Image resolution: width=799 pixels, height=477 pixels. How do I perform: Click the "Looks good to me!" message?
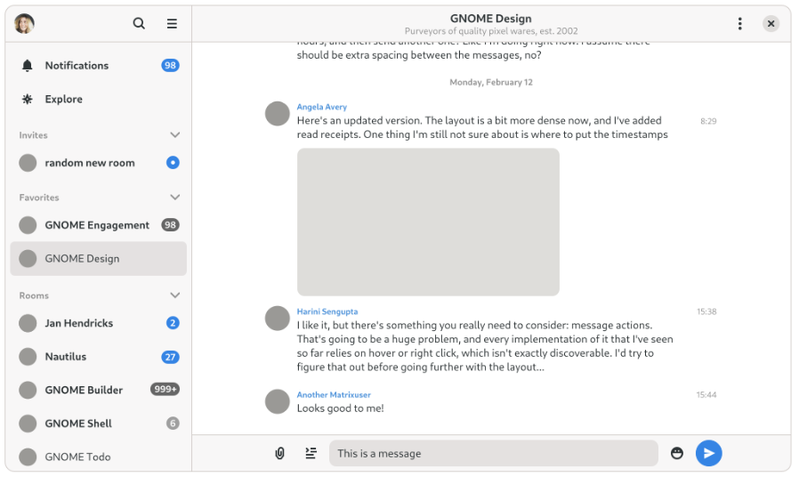pyautogui.click(x=340, y=409)
